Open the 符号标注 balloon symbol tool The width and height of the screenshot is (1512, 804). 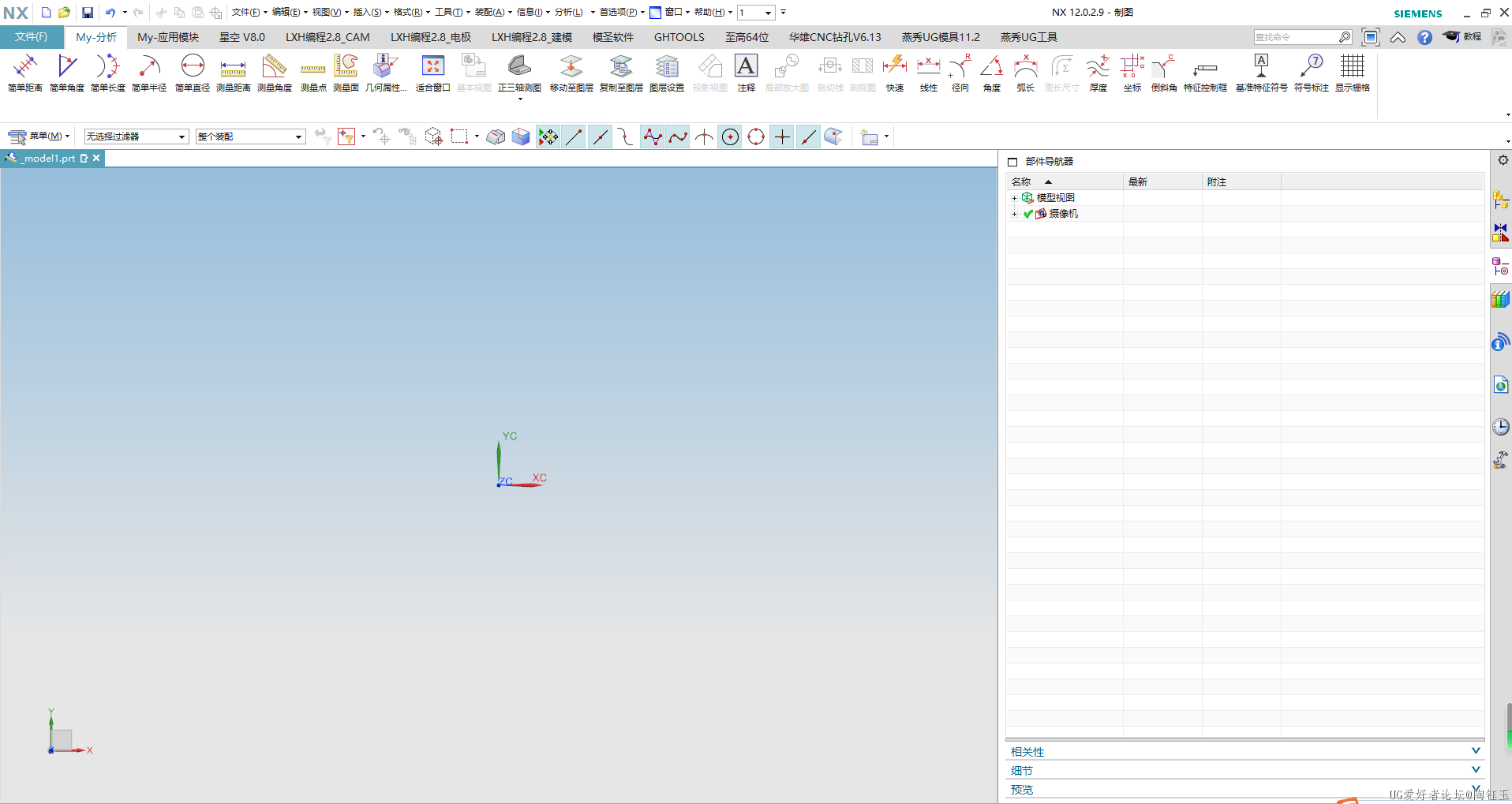point(1312,73)
